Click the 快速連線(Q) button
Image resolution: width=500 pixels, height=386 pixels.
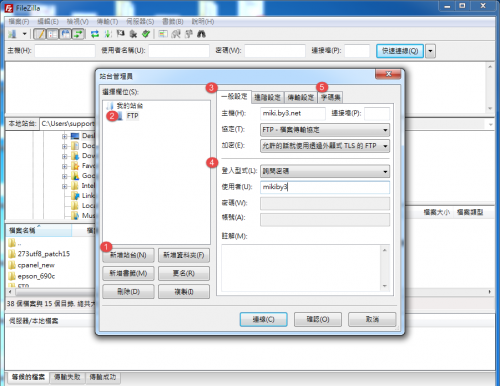pyautogui.click(x=400, y=51)
